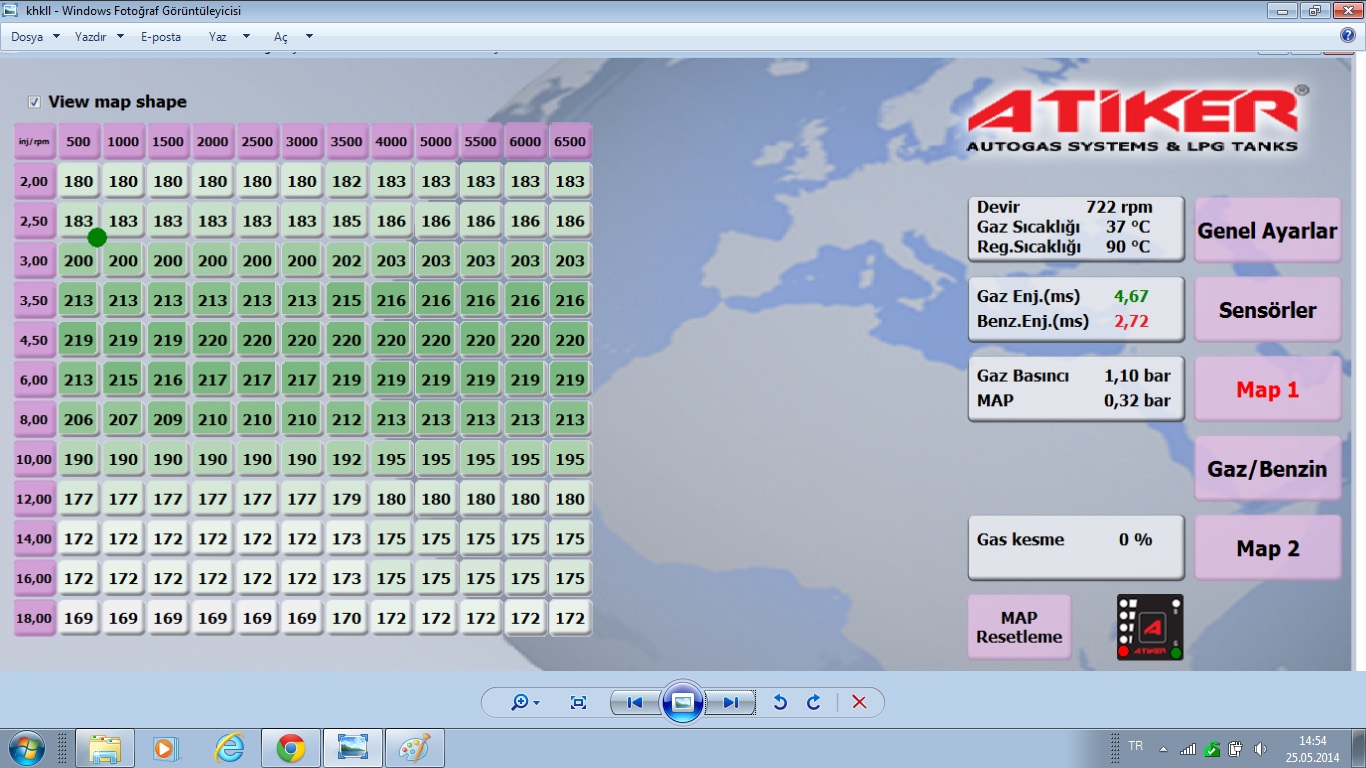The image size is (1366, 768).
Task: Click the TR language indicator
Action: click(1136, 746)
